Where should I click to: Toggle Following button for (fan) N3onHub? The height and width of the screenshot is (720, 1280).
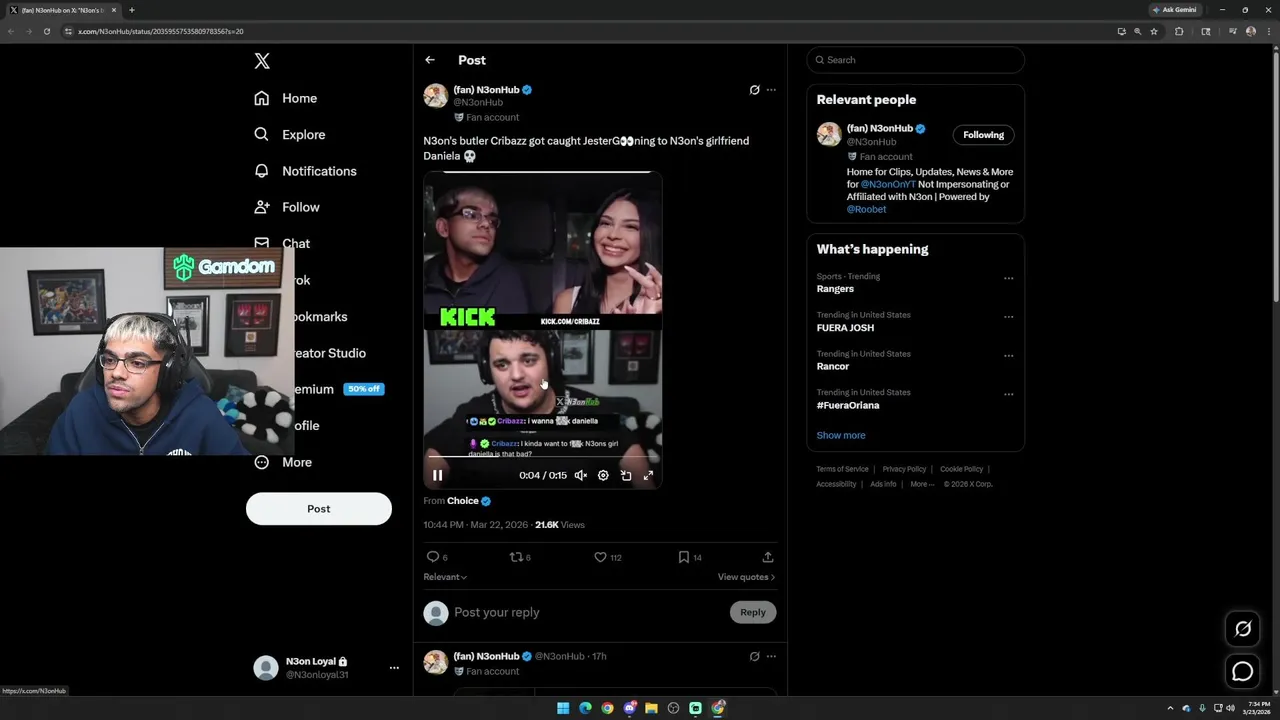pos(983,135)
